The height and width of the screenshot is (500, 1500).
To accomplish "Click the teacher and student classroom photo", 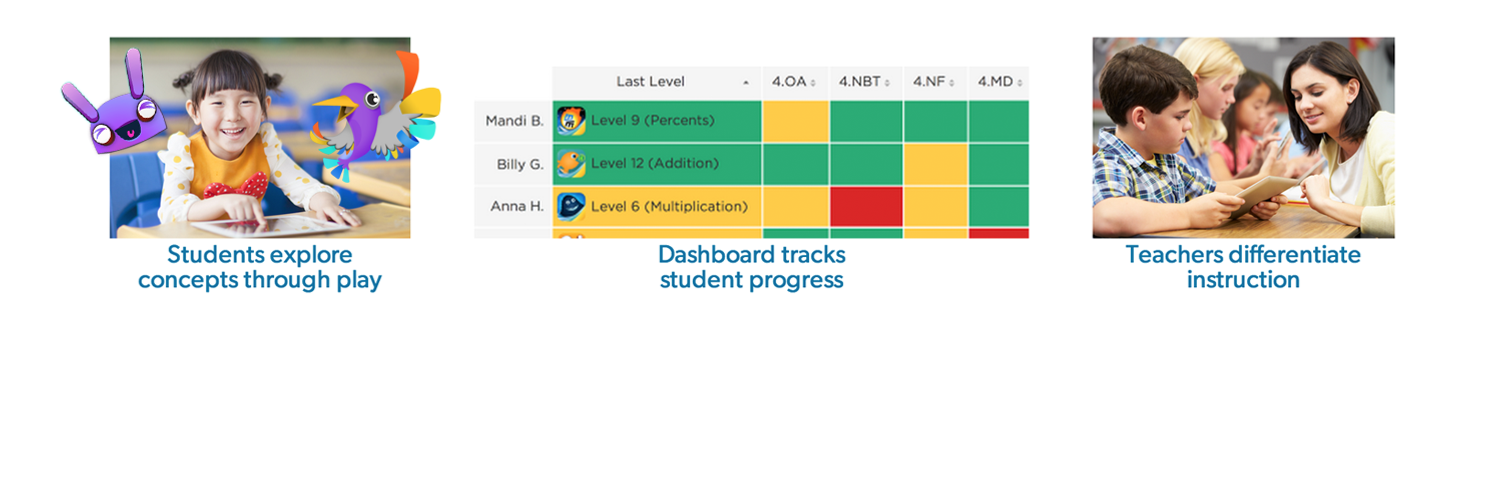I will [x=1243, y=138].
